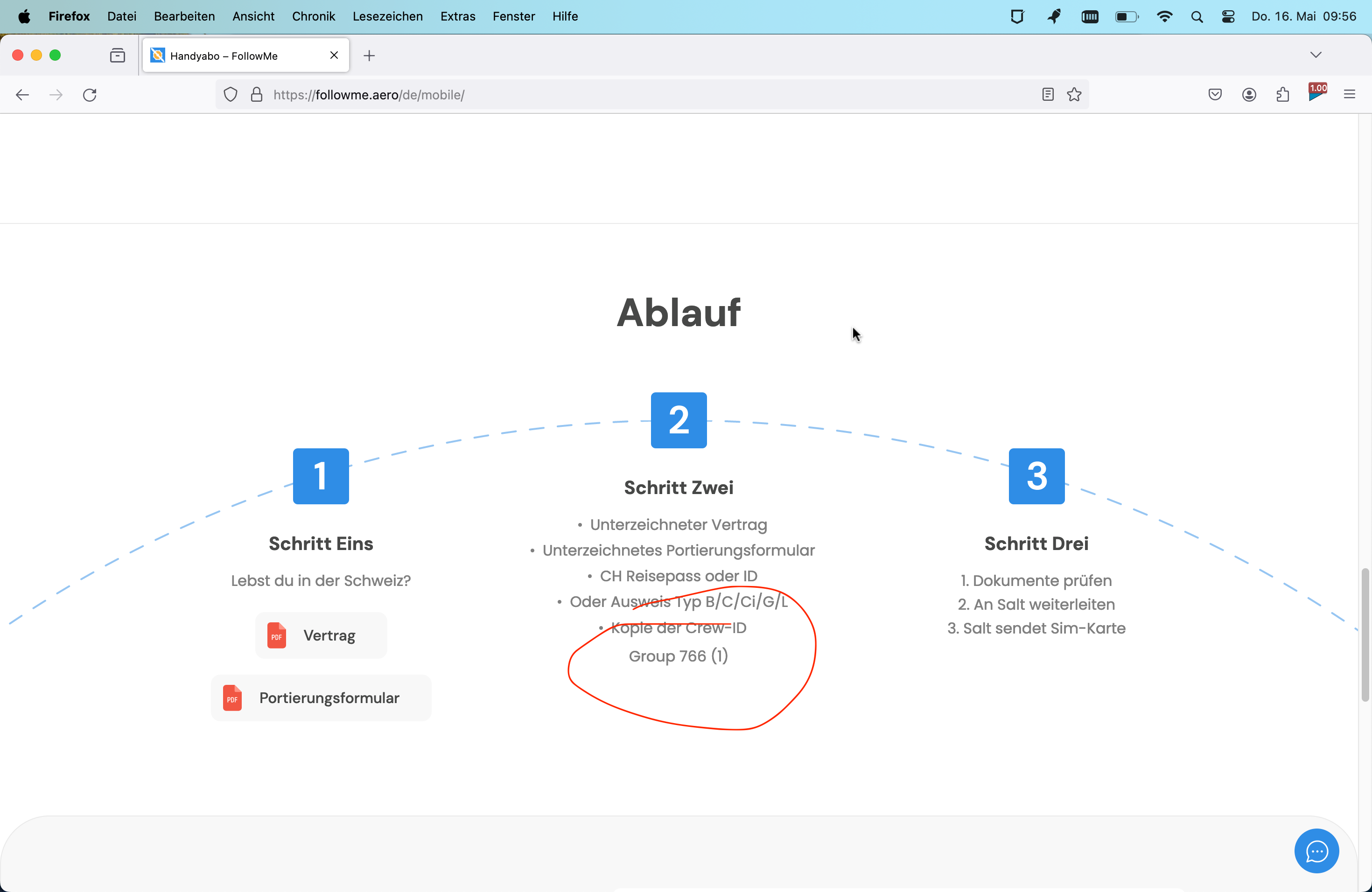
Task: Click '1. Dokumente prüfen' line
Action: point(1036,580)
